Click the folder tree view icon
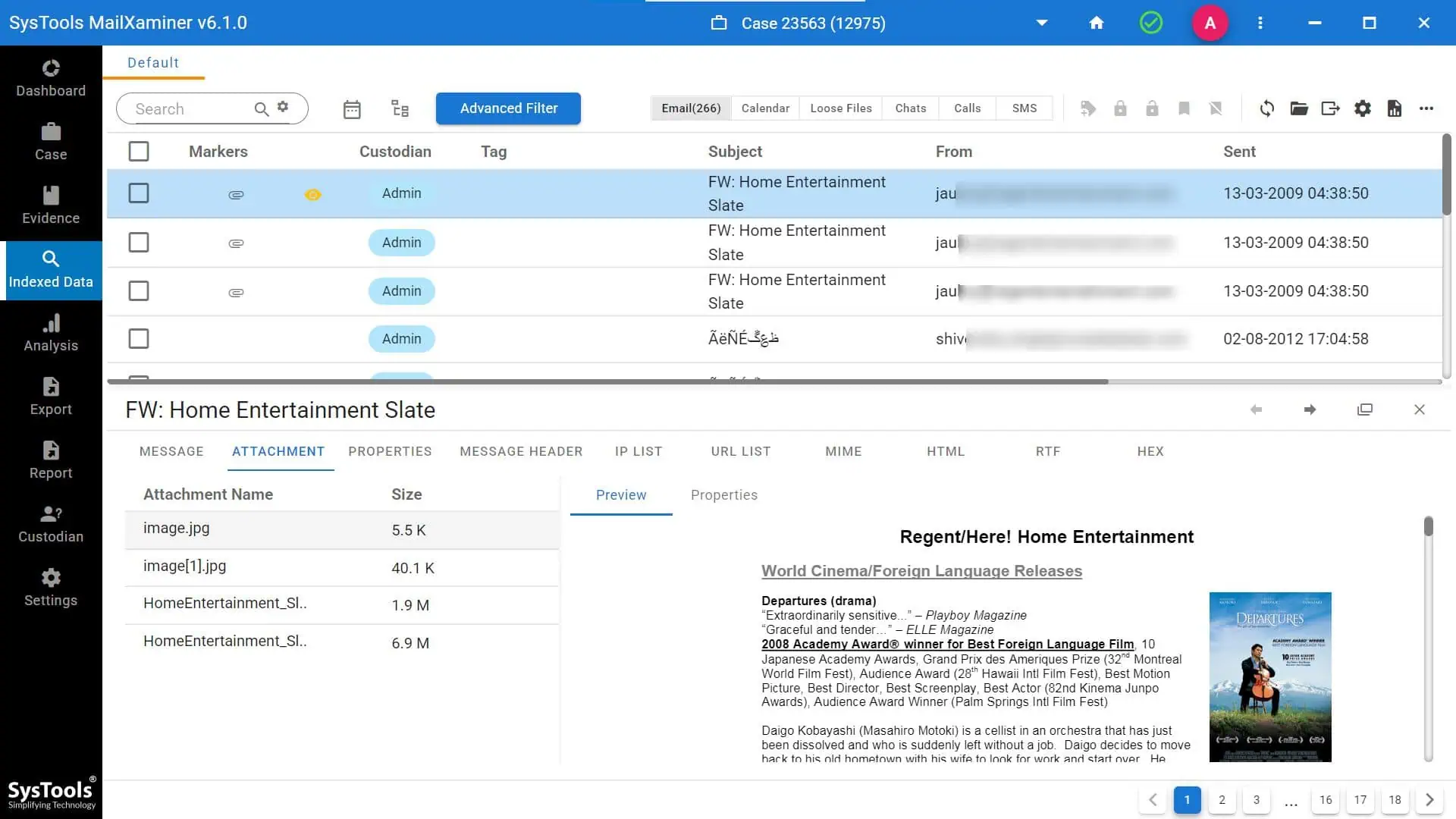Viewport: 1456px width, 819px height. [400, 108]
